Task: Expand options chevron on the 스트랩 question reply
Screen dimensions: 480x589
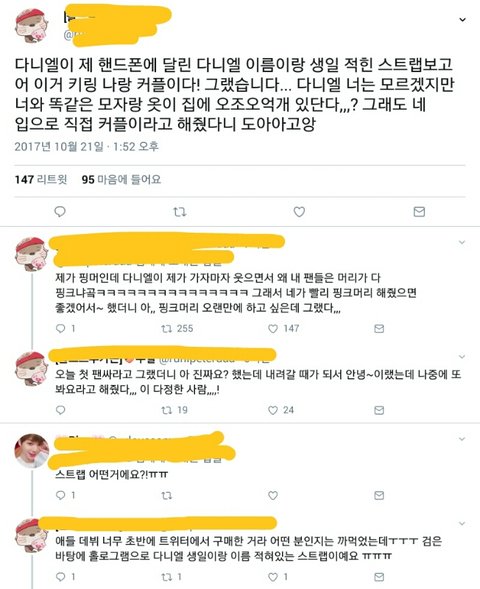Action: click(x=462, y=439)
